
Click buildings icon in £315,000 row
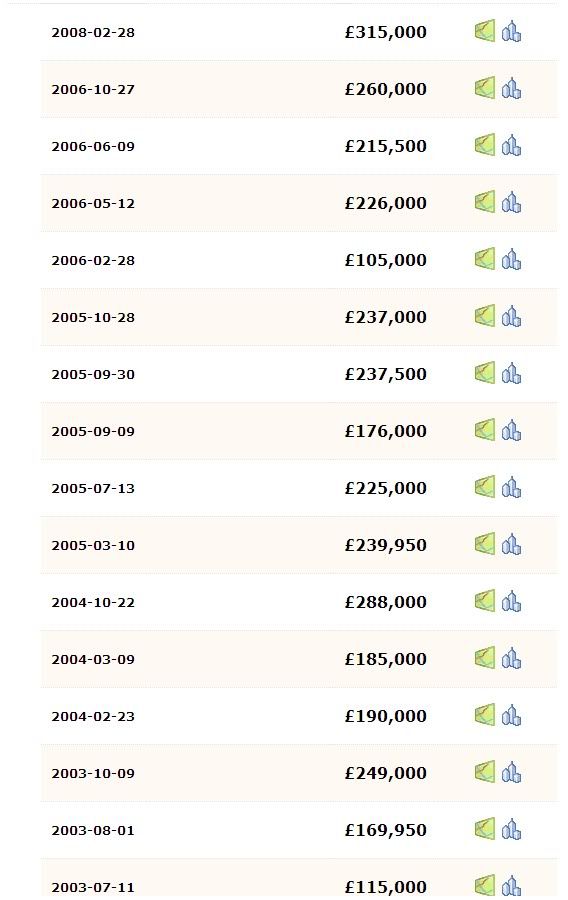point(511,32)
